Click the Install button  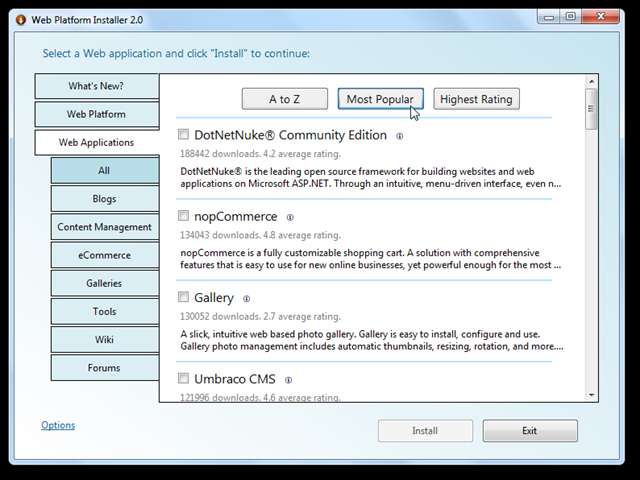click(x=425, y=431)
